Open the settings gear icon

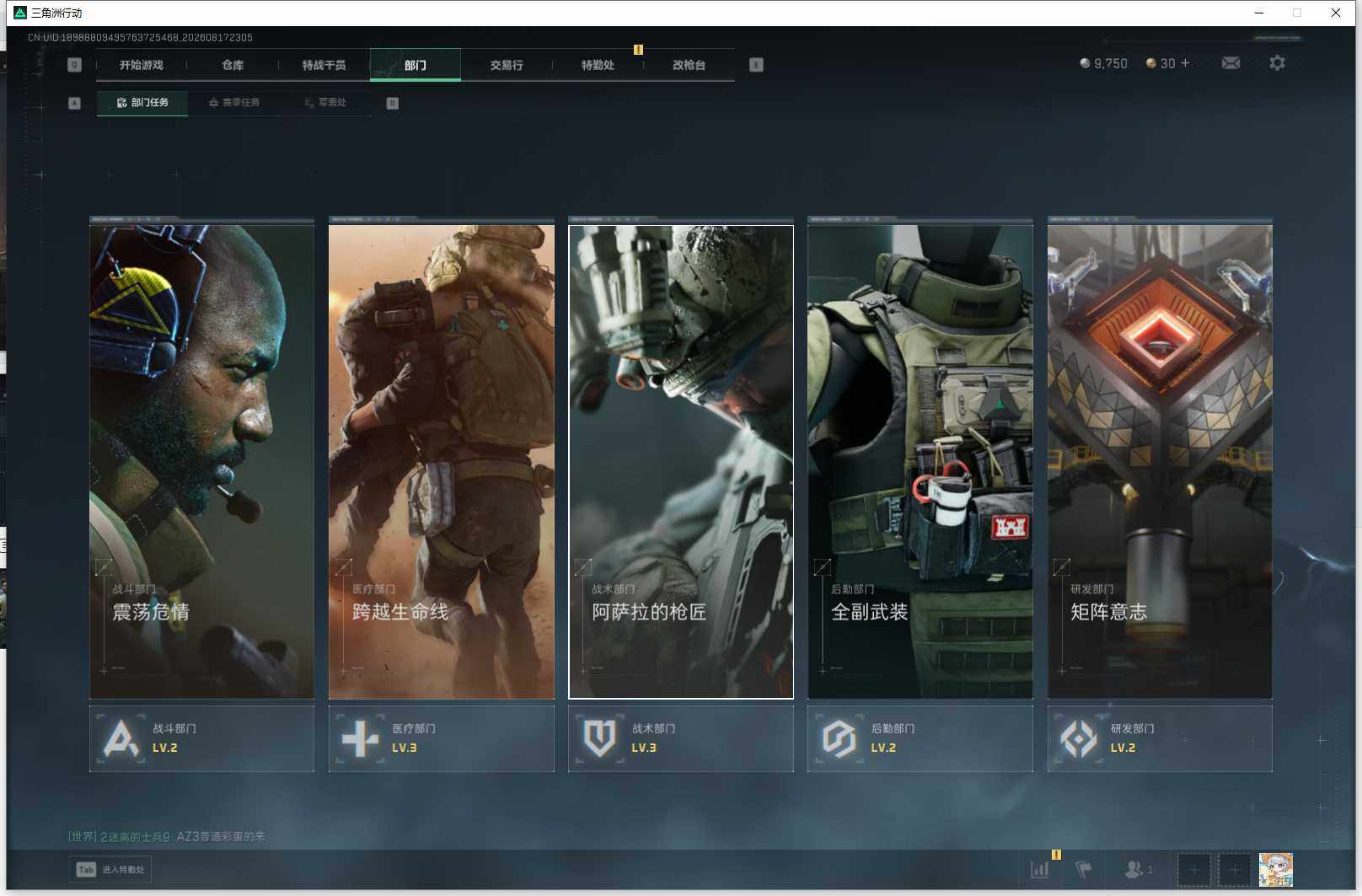click(x=1277, y=63)
